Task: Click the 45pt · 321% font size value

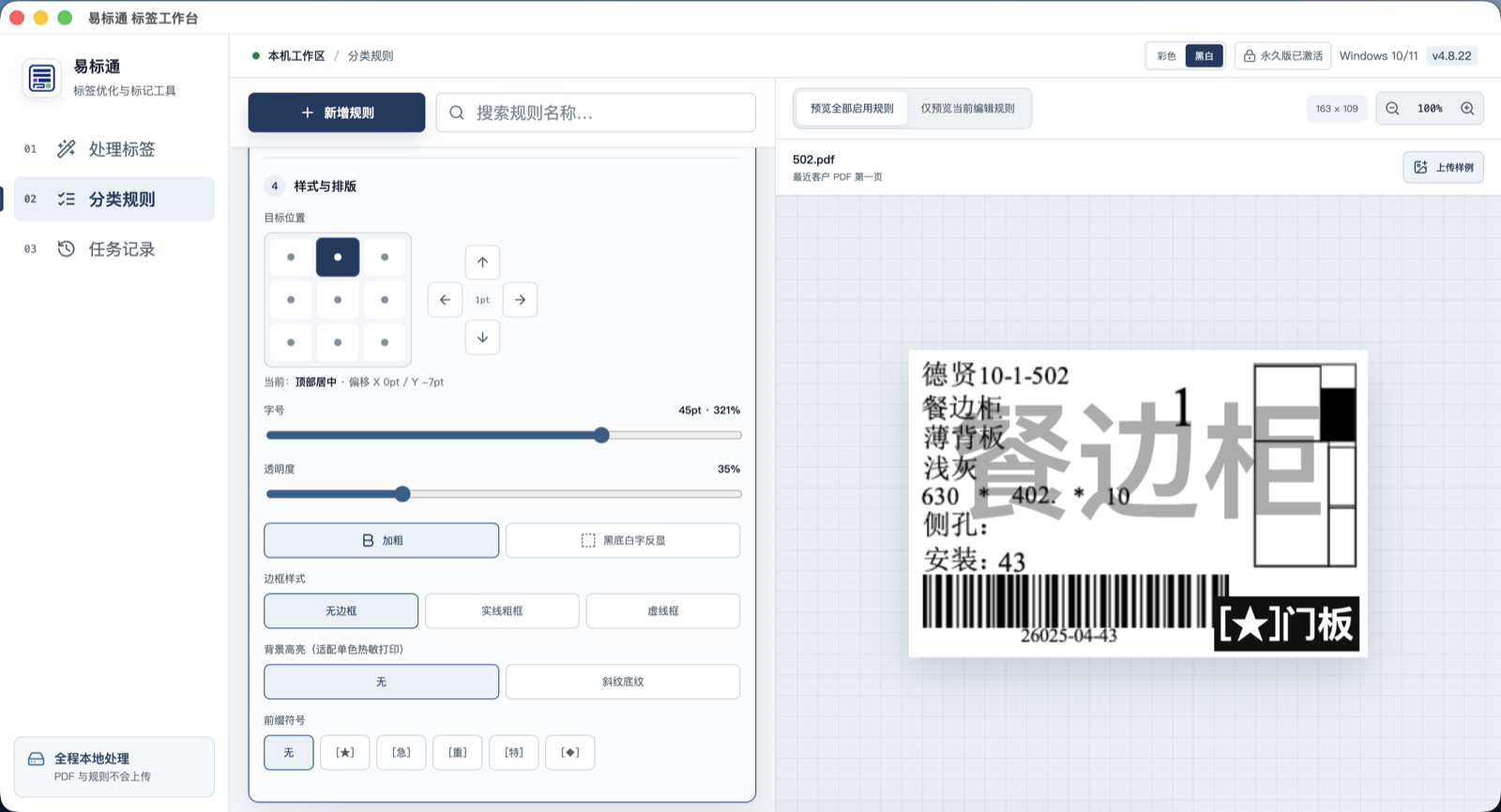Action: pyautogui.click(x=709, y=411)
